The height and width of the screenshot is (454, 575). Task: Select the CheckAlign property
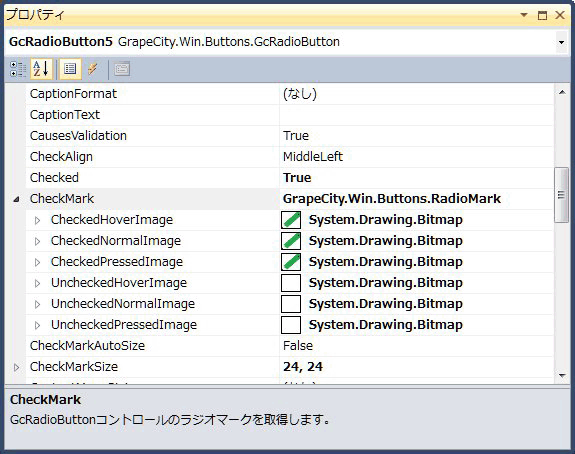[61, 157]
